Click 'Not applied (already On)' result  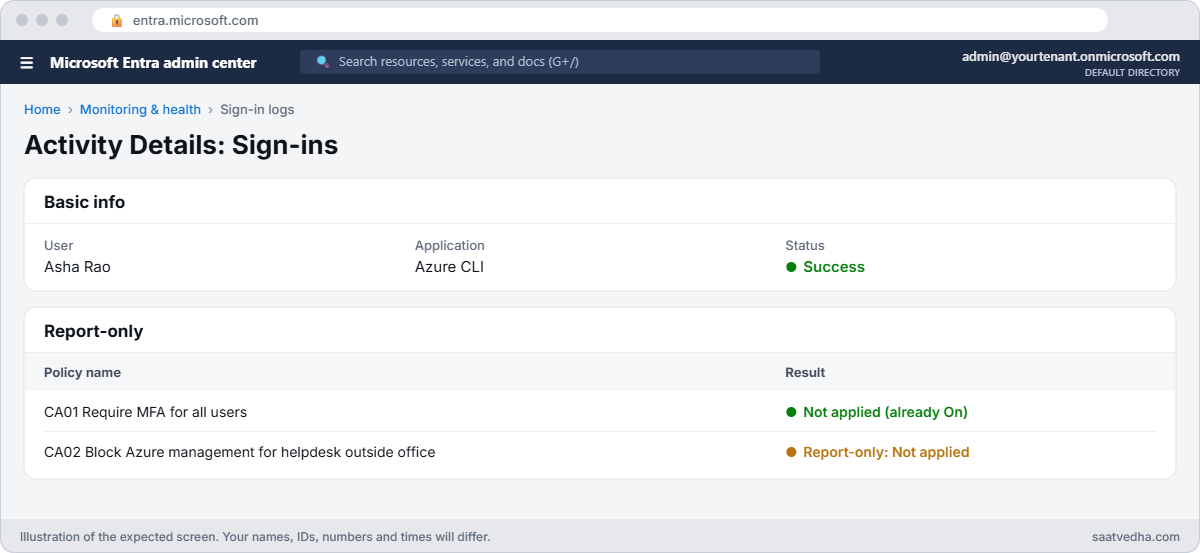coord(876,412)
